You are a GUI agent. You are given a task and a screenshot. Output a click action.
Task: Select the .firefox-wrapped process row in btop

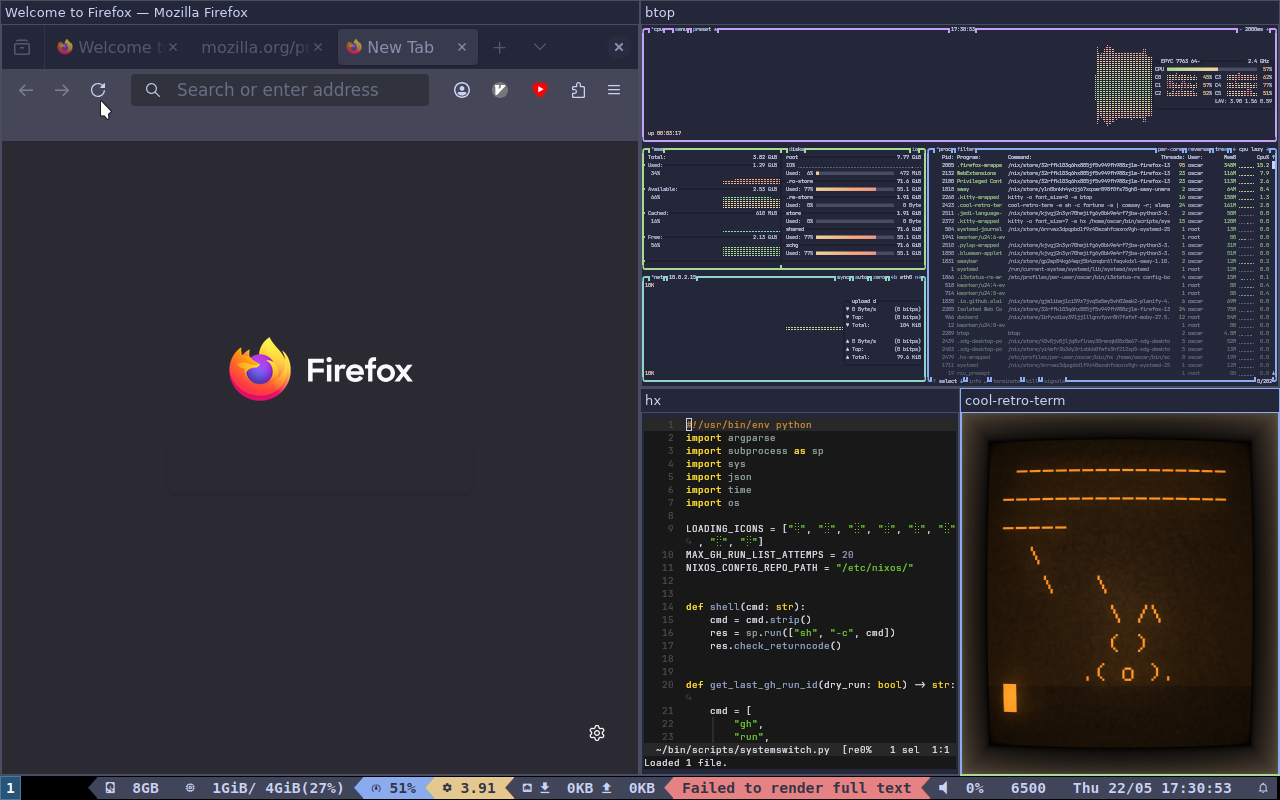click(1105, 165)
